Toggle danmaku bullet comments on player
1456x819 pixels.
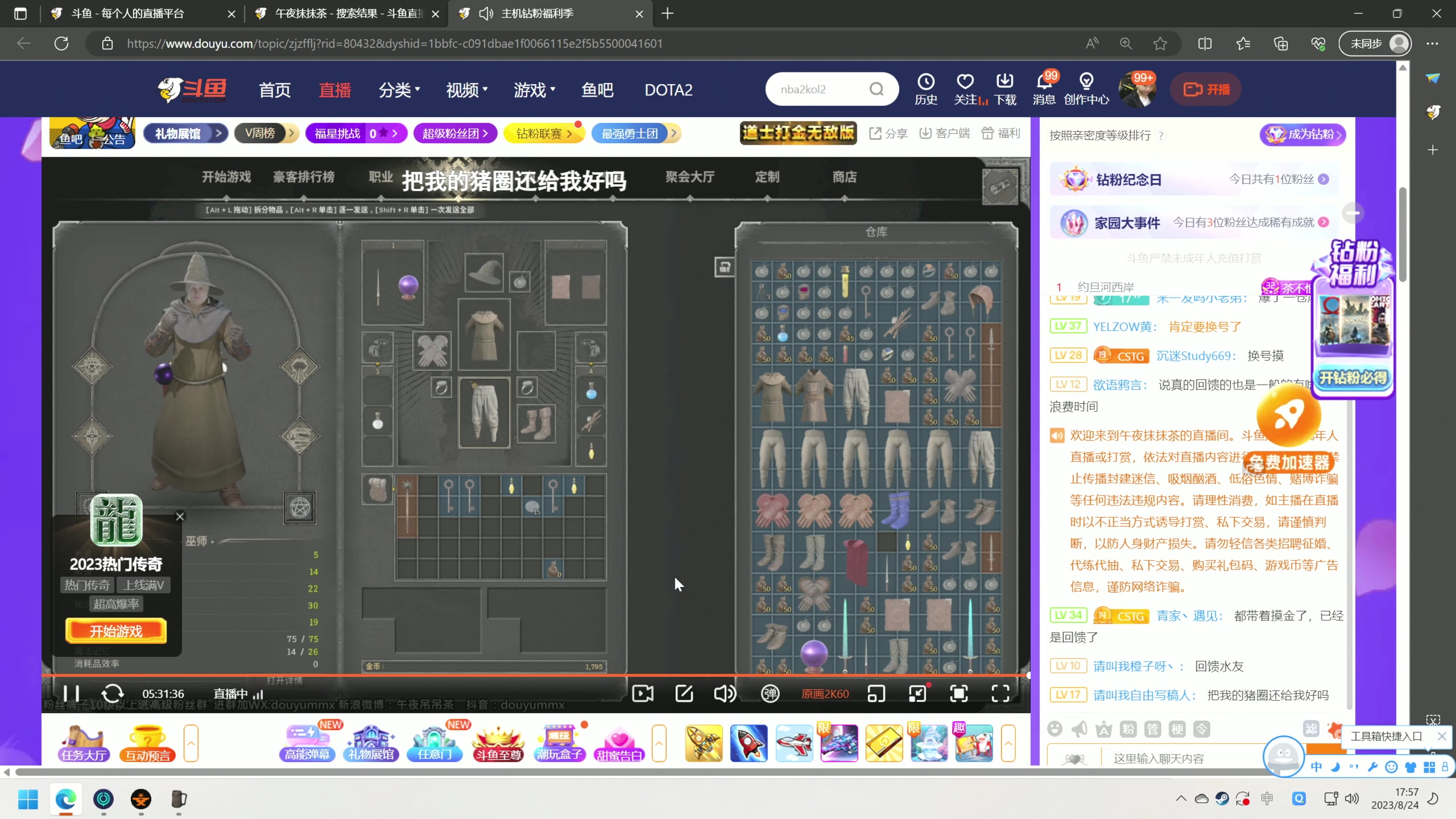click(x=770, y=693)
